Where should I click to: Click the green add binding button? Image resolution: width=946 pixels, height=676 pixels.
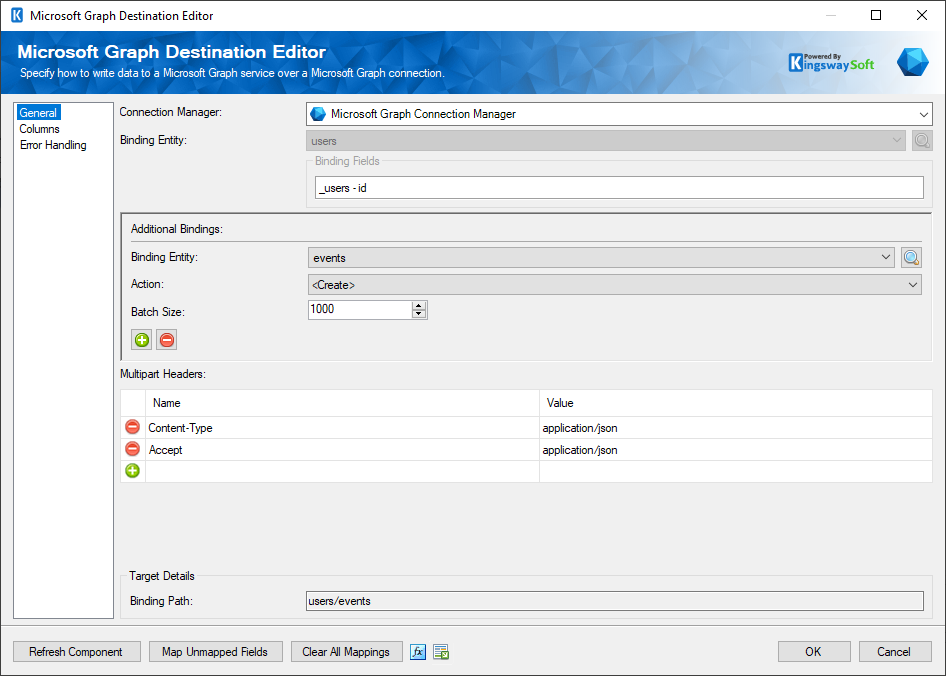tap(142, 340)
